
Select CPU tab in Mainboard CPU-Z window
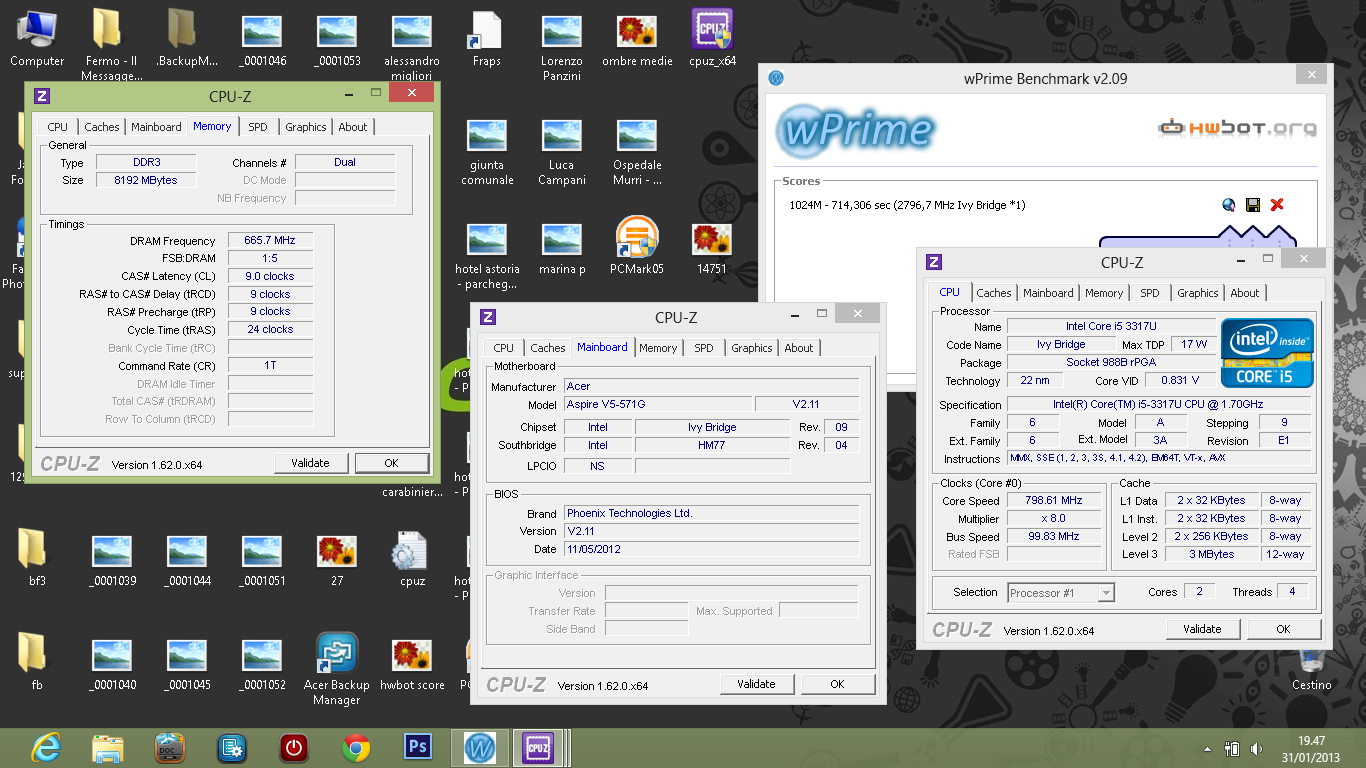[504, 348]
